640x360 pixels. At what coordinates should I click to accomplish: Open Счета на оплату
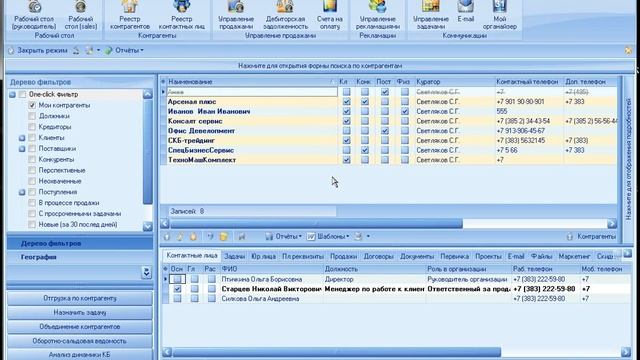[x=329, y=16]
